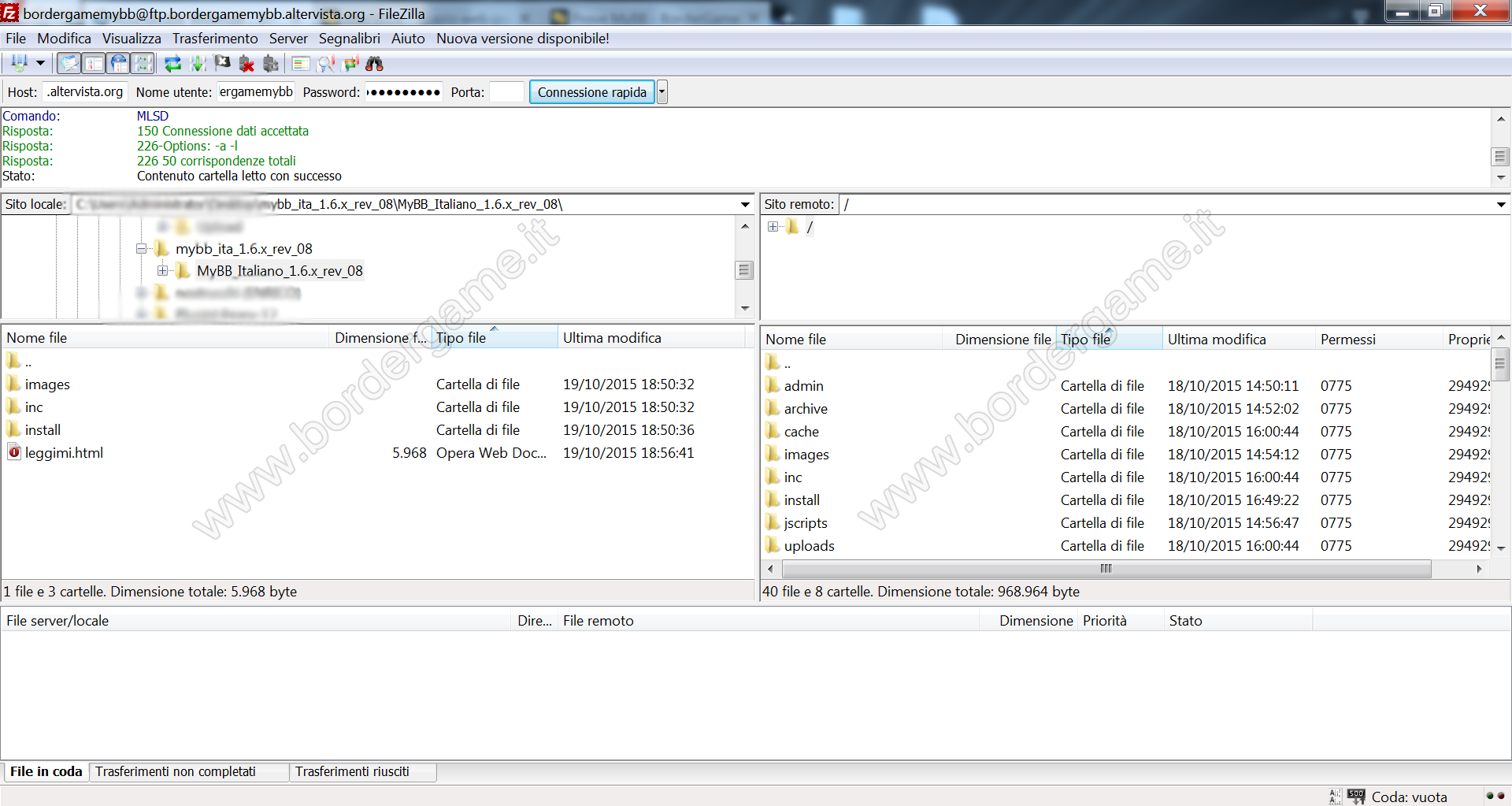Reconnect to the last server
This screenshot has height=806, width=1512.
tap(271, 63)
